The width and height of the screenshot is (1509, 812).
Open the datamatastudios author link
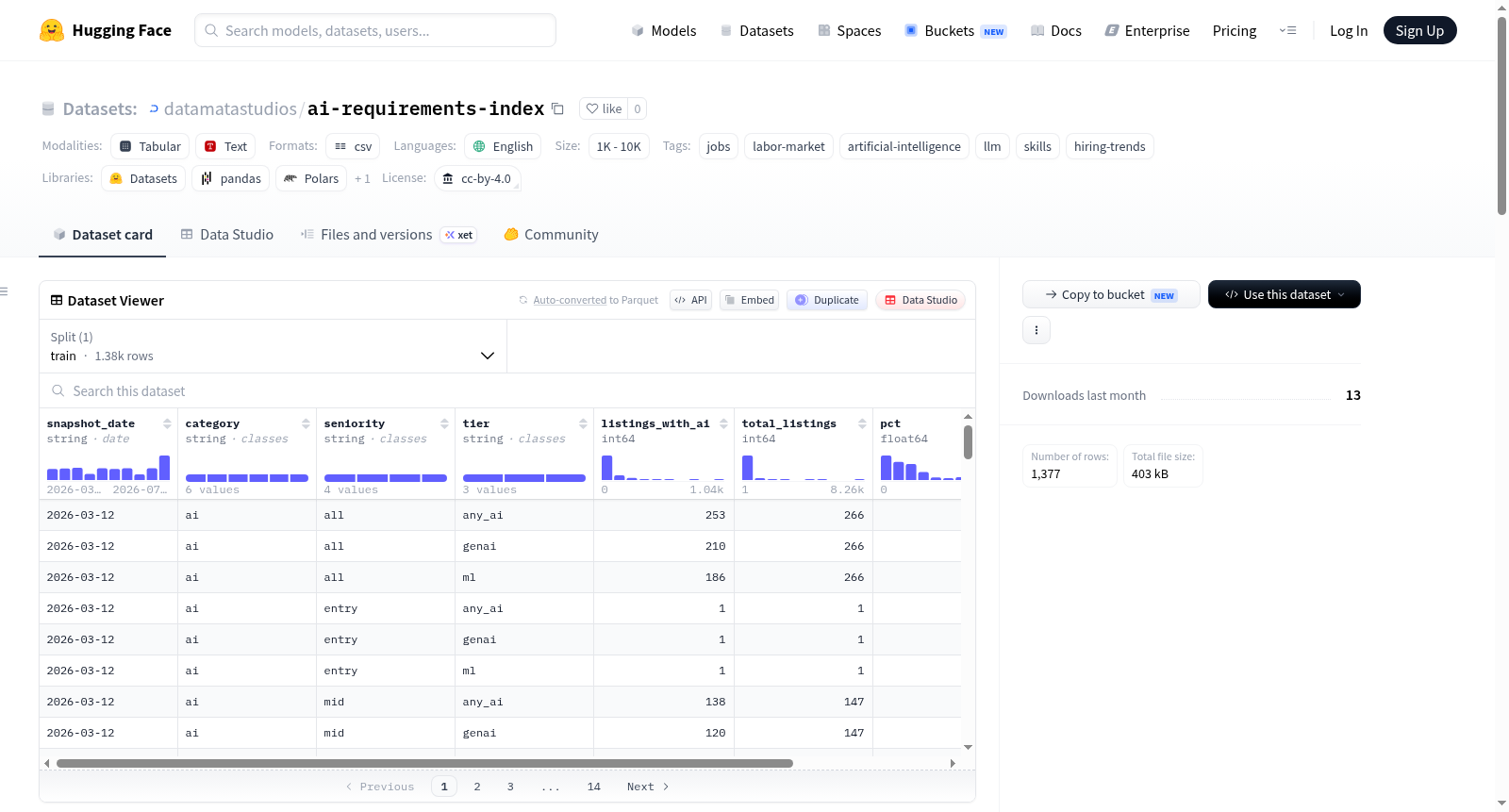(x=230, y=109)
